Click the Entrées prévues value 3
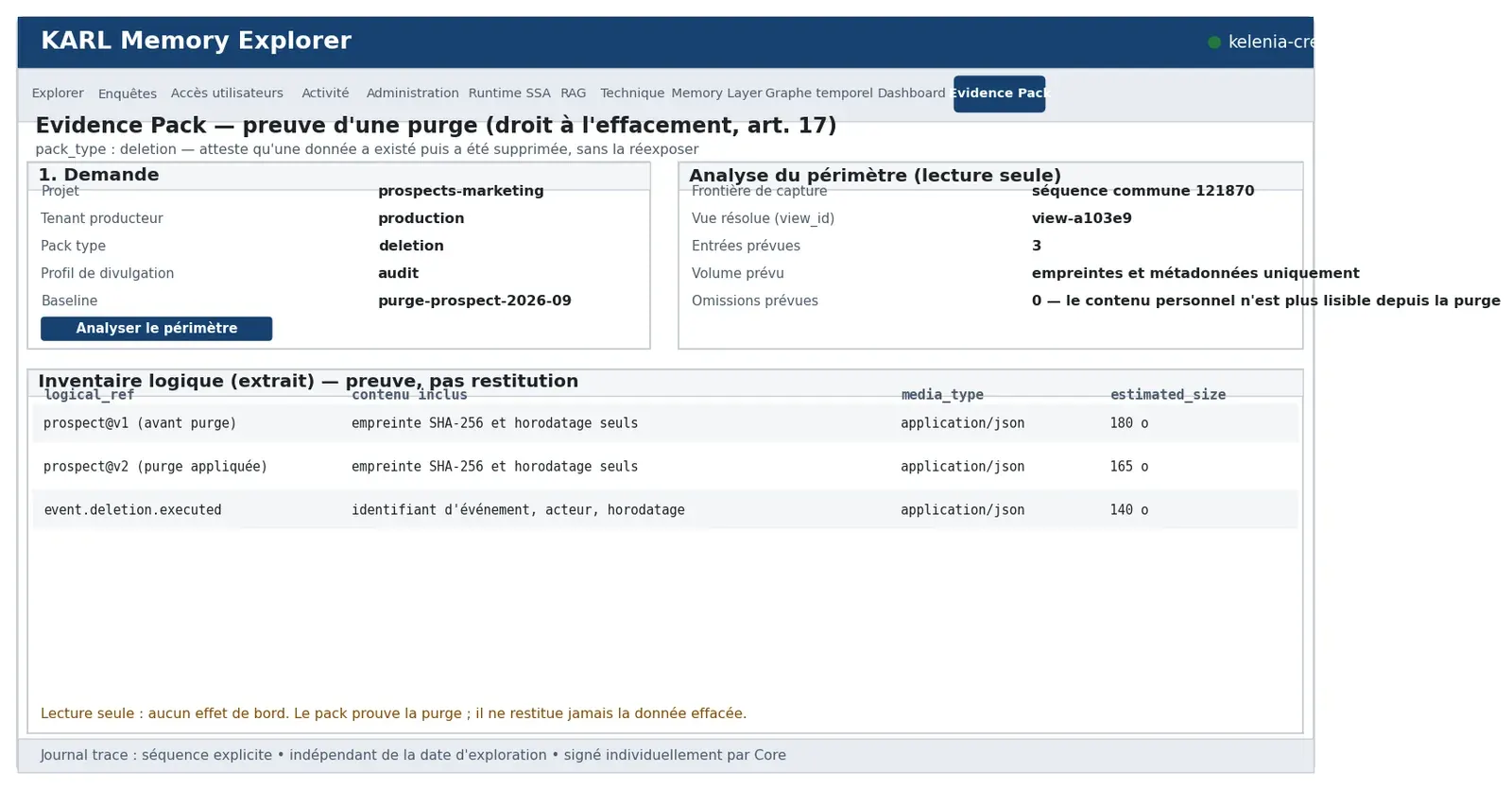This screenshot has height=789, width=1512. [1037, 246]
